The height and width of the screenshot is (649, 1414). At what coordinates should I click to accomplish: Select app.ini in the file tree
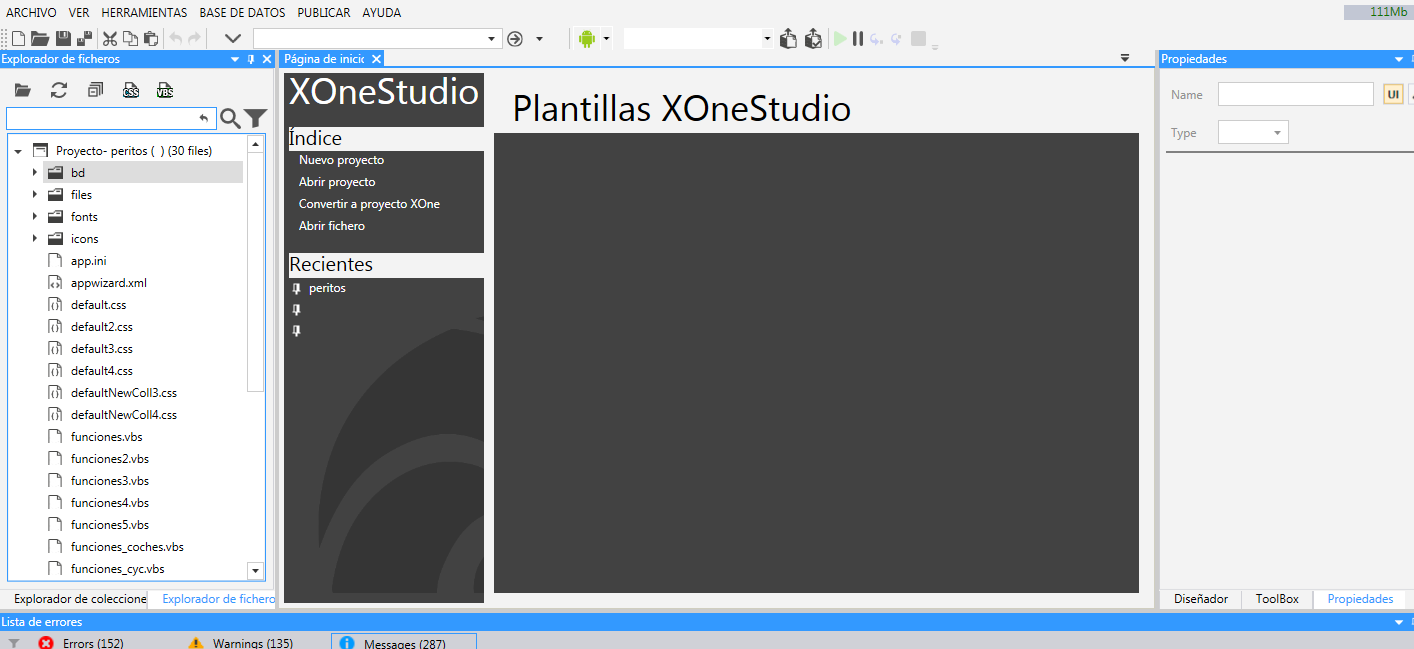88,261
